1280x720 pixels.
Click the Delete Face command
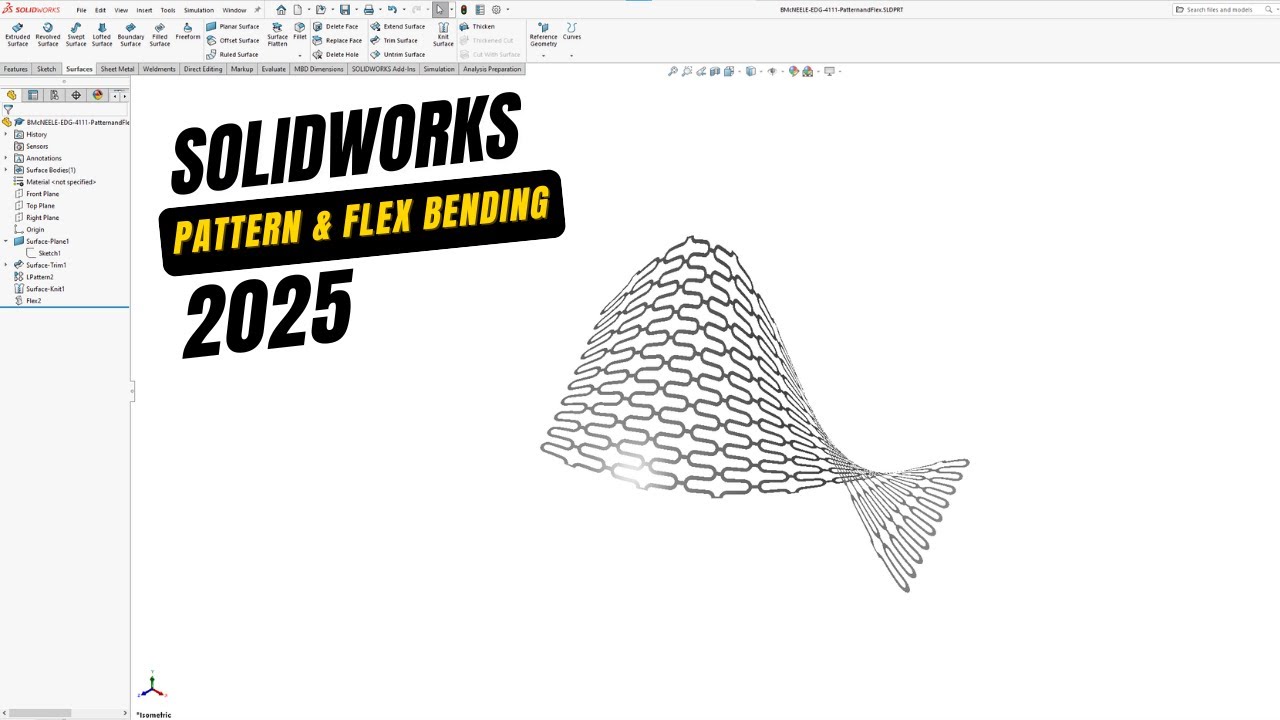(x=335, y=27)
